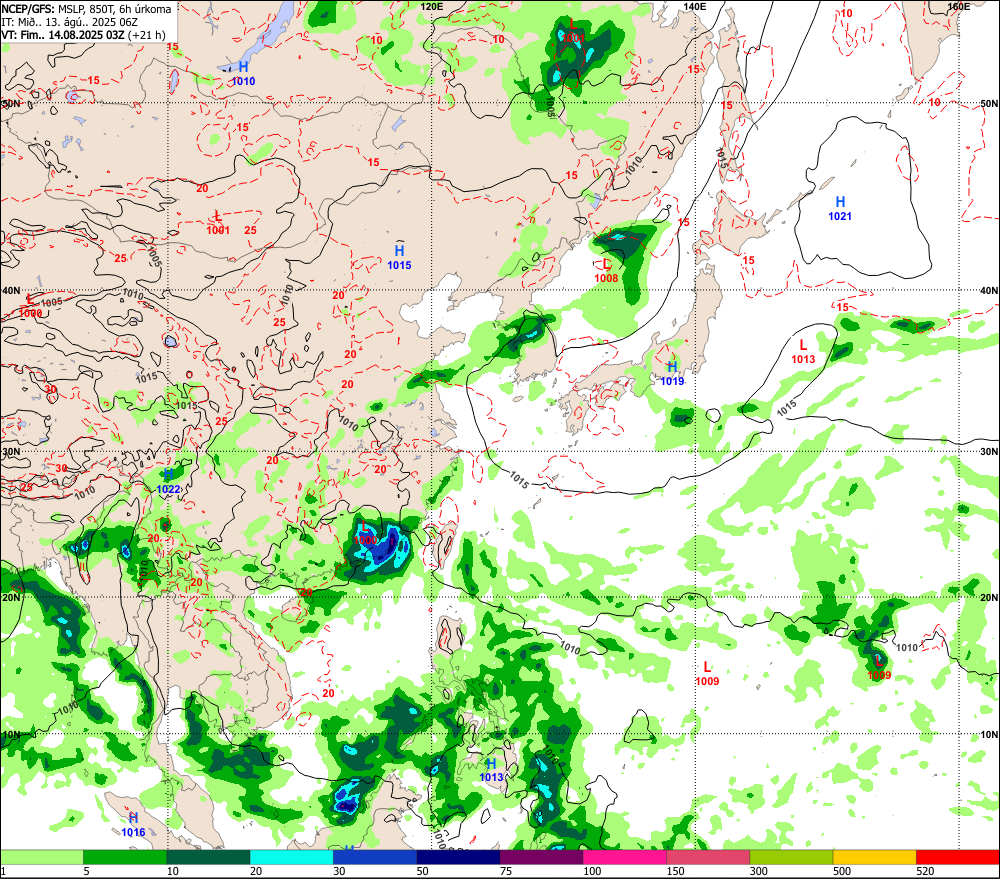Click the H 1016 high near Sumatra
Screen dimensions: 1000x879
pos(133,825)
